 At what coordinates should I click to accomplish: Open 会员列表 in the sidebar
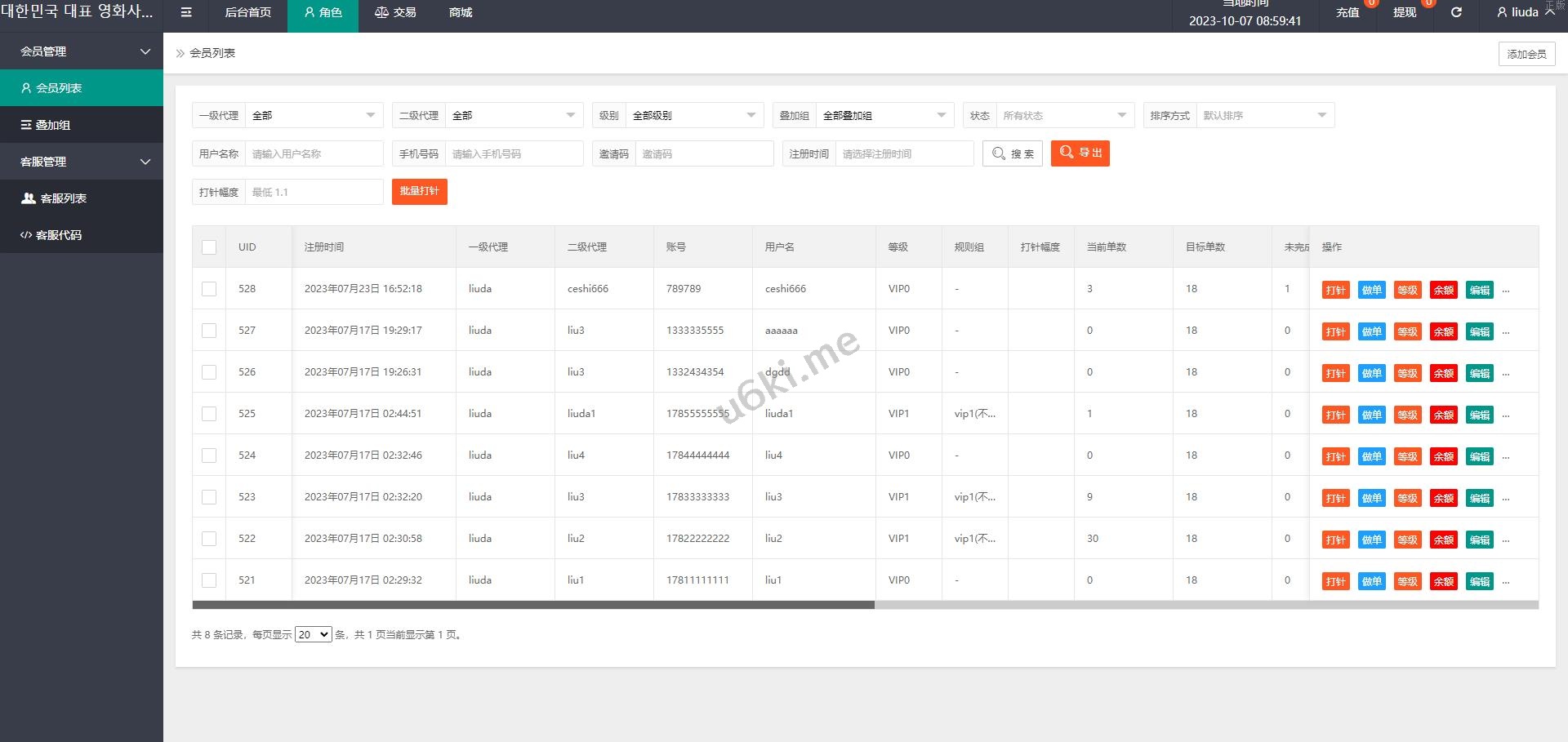tap(82, 88)
